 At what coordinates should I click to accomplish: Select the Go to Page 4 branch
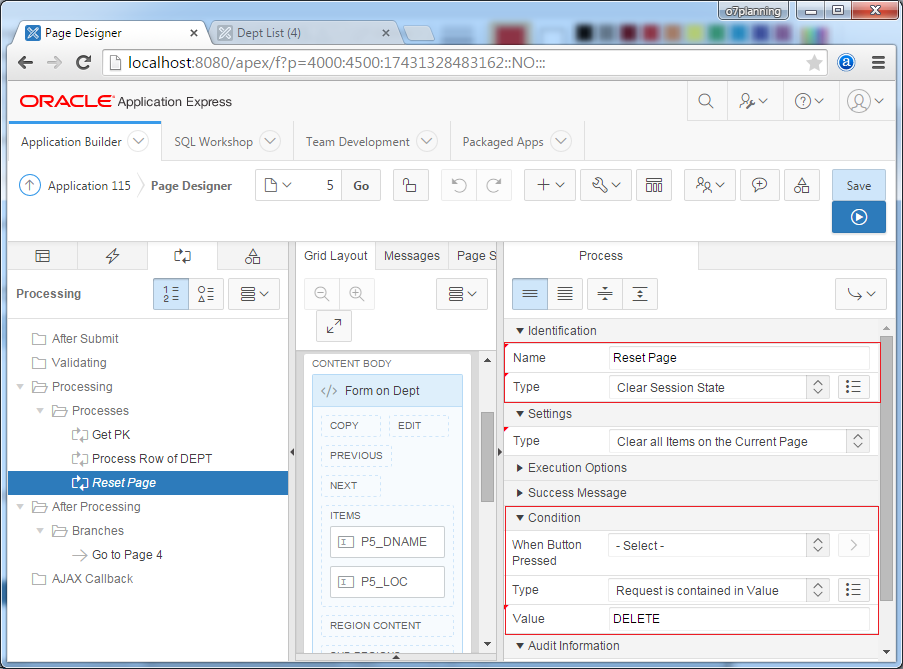coord(127,555)
